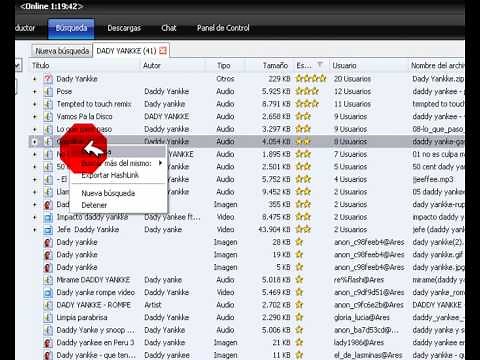The image size is (480, 360).
Task: Click image icon beside Dady yankke - que ten...
Action: (x=48, y=355)
